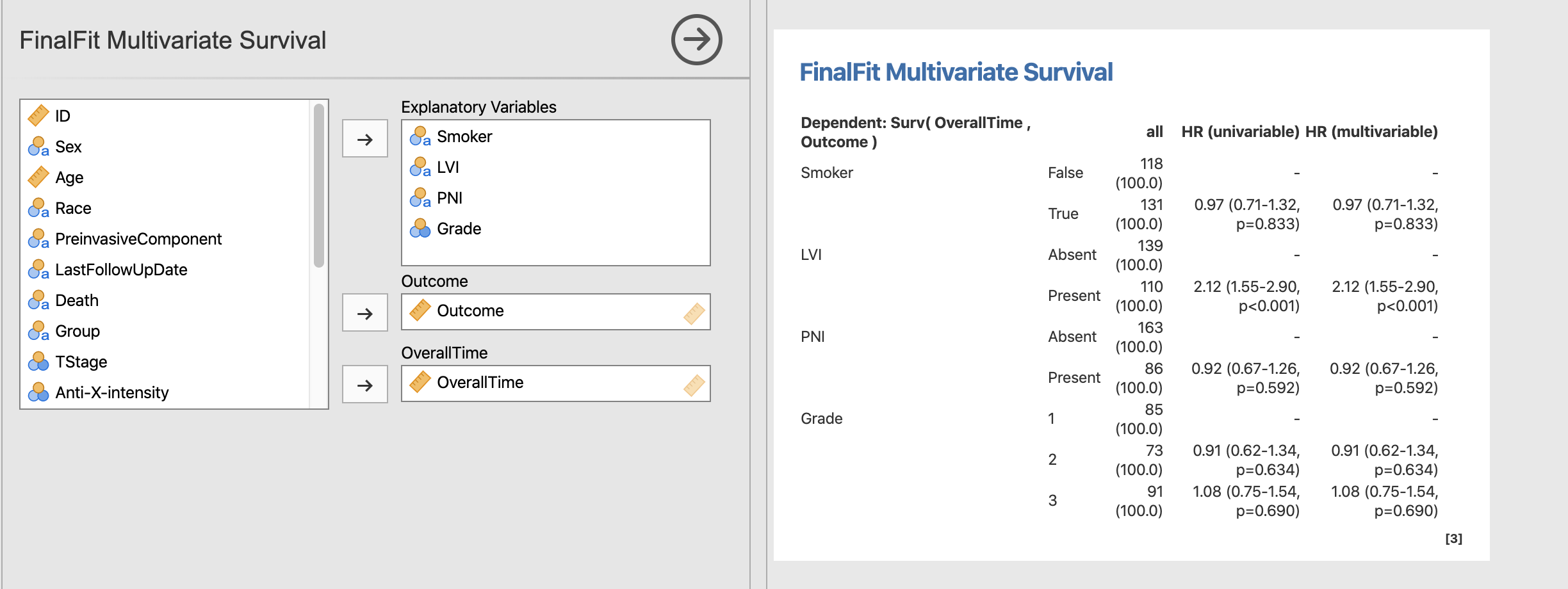Select PreinvasiveComponent in variable list
1568x589 pixels.
point(166,239)
